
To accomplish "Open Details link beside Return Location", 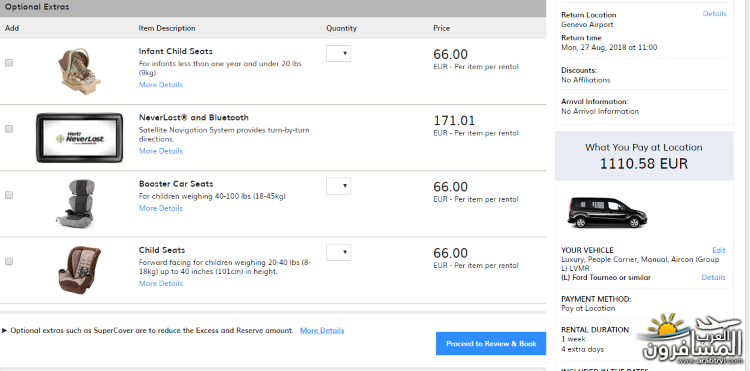I will tap(714, 14).
